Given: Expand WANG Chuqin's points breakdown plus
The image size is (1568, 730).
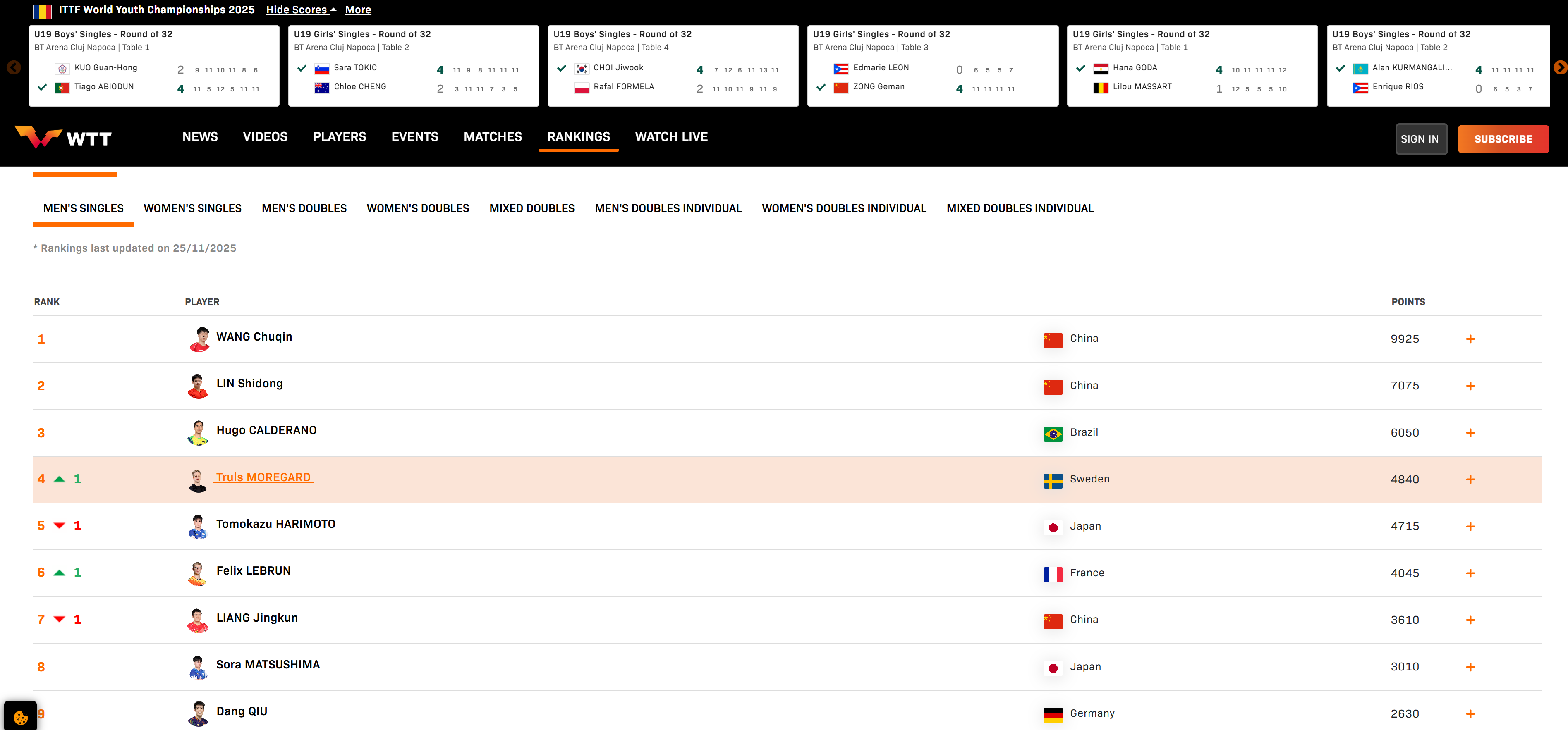Looking at the screenshot, I should tap(1470, 339).
